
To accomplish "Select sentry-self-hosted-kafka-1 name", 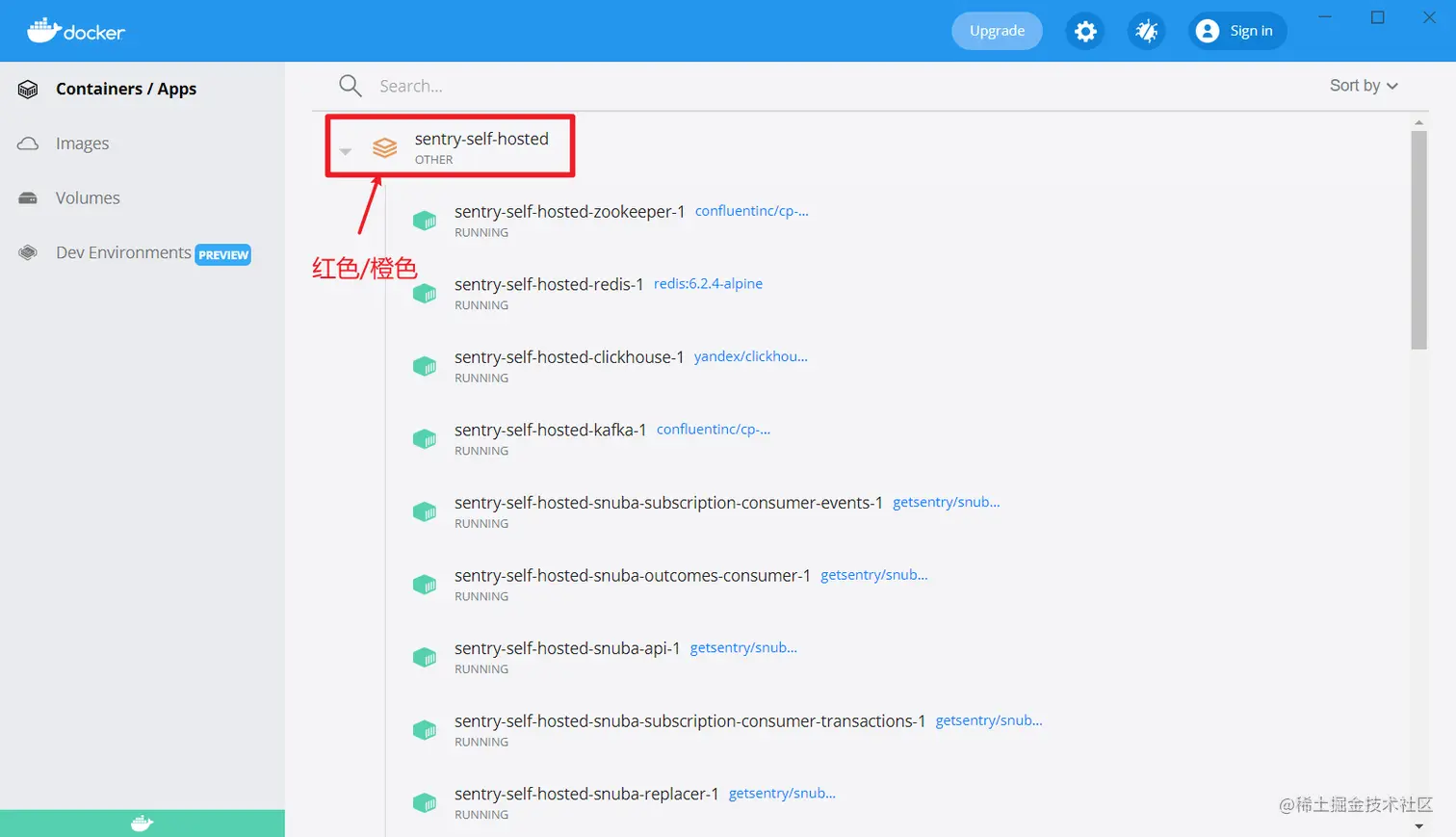I will click(550, 430).
